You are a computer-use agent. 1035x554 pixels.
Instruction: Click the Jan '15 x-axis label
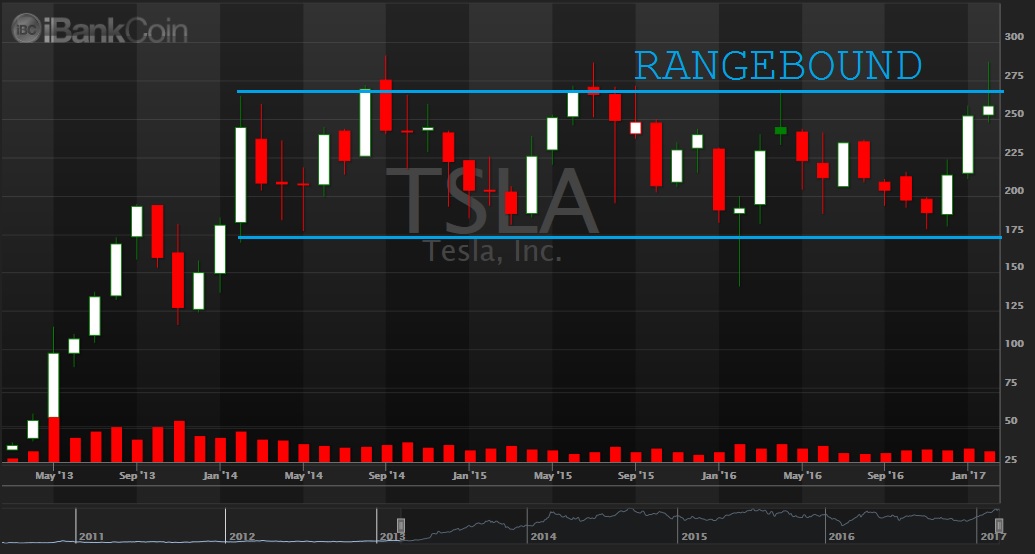[x=469, y=475]
